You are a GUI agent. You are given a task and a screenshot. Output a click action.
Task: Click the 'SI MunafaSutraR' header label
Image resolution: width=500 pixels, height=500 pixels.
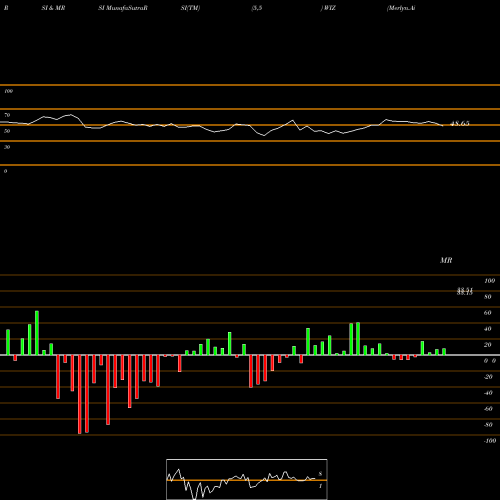coord(123,8)
